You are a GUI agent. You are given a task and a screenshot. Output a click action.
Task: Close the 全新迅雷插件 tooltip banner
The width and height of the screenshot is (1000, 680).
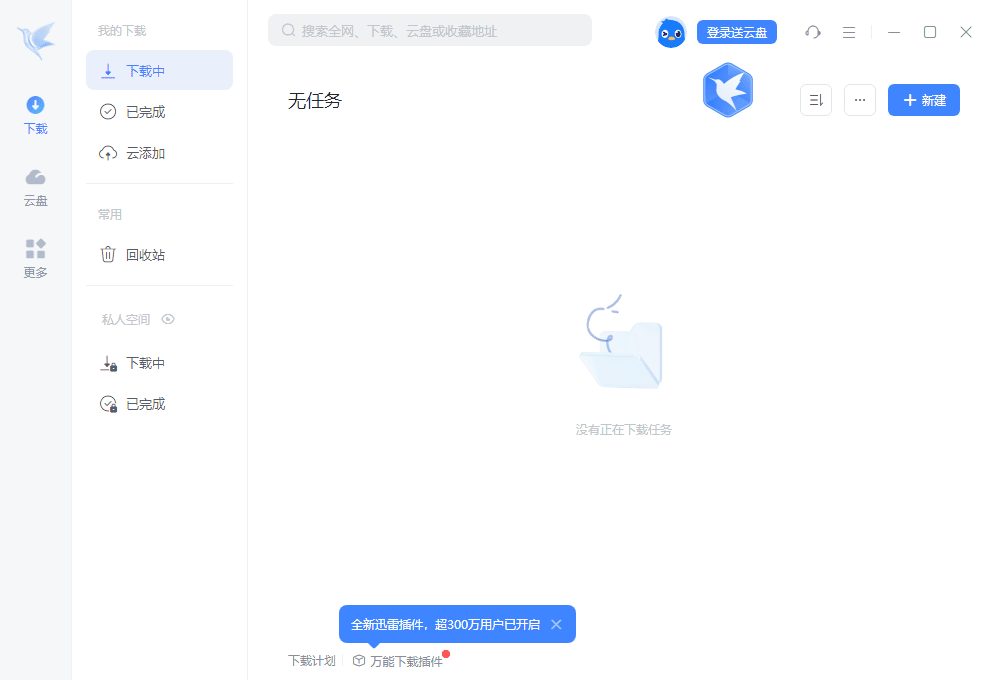[x=556, y=625]
